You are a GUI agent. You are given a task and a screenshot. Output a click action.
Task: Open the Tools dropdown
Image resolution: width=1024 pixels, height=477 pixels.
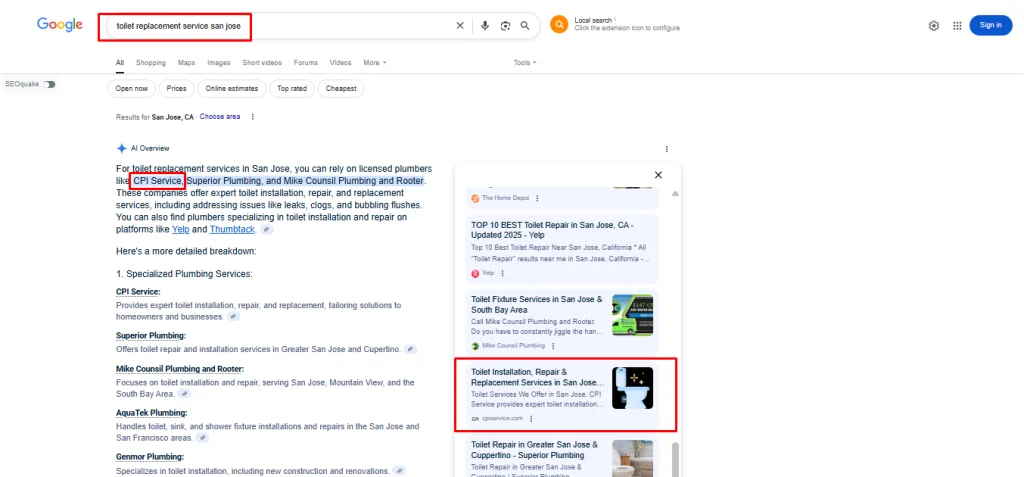(525, 63)
